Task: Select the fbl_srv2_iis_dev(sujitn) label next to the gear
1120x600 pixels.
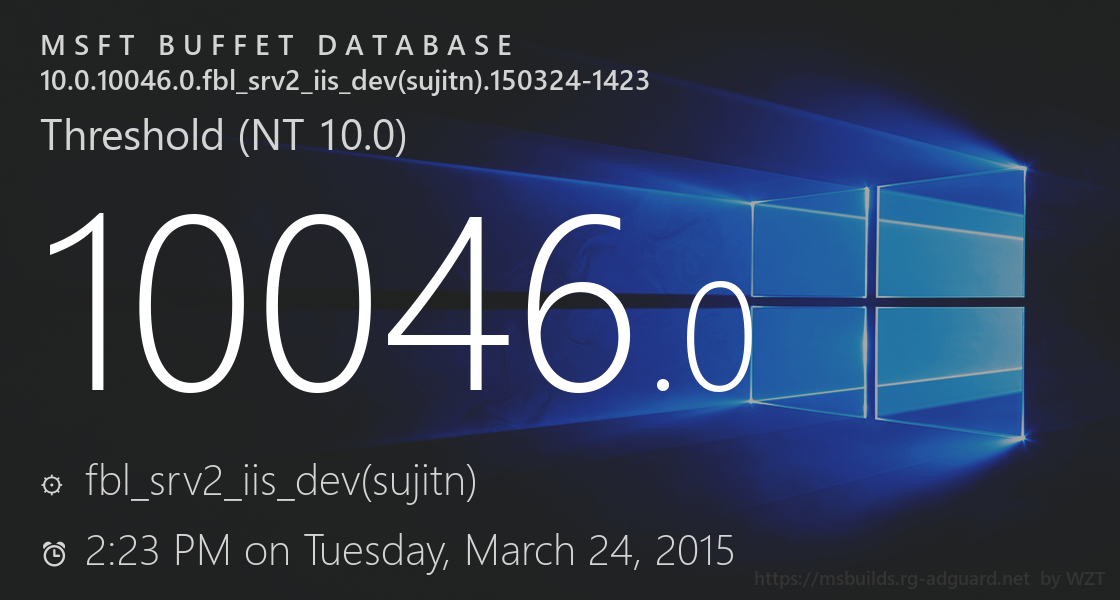Action: (281, 484)
